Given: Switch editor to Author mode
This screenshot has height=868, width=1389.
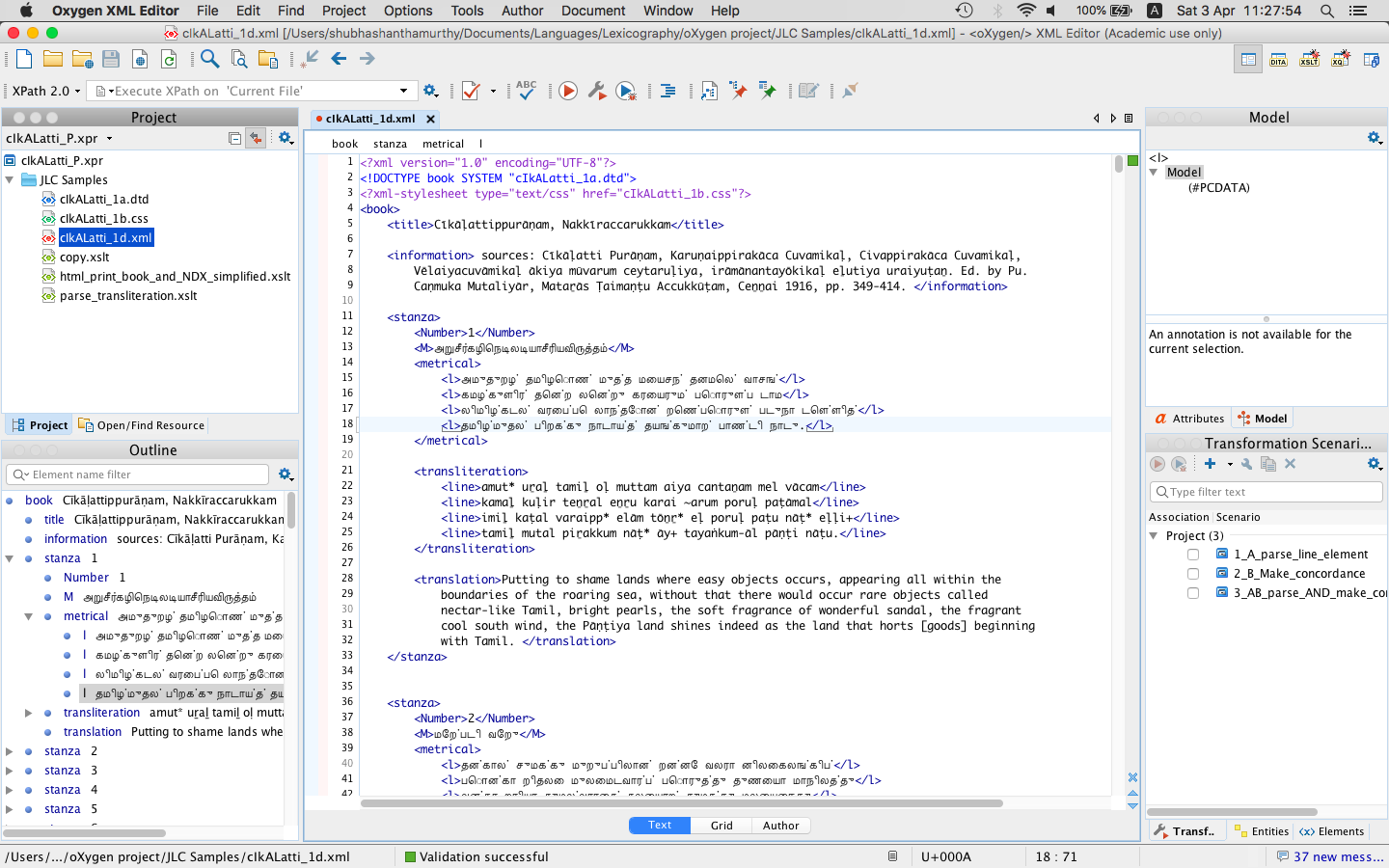Looking at the screenshot, I should 780,826.
